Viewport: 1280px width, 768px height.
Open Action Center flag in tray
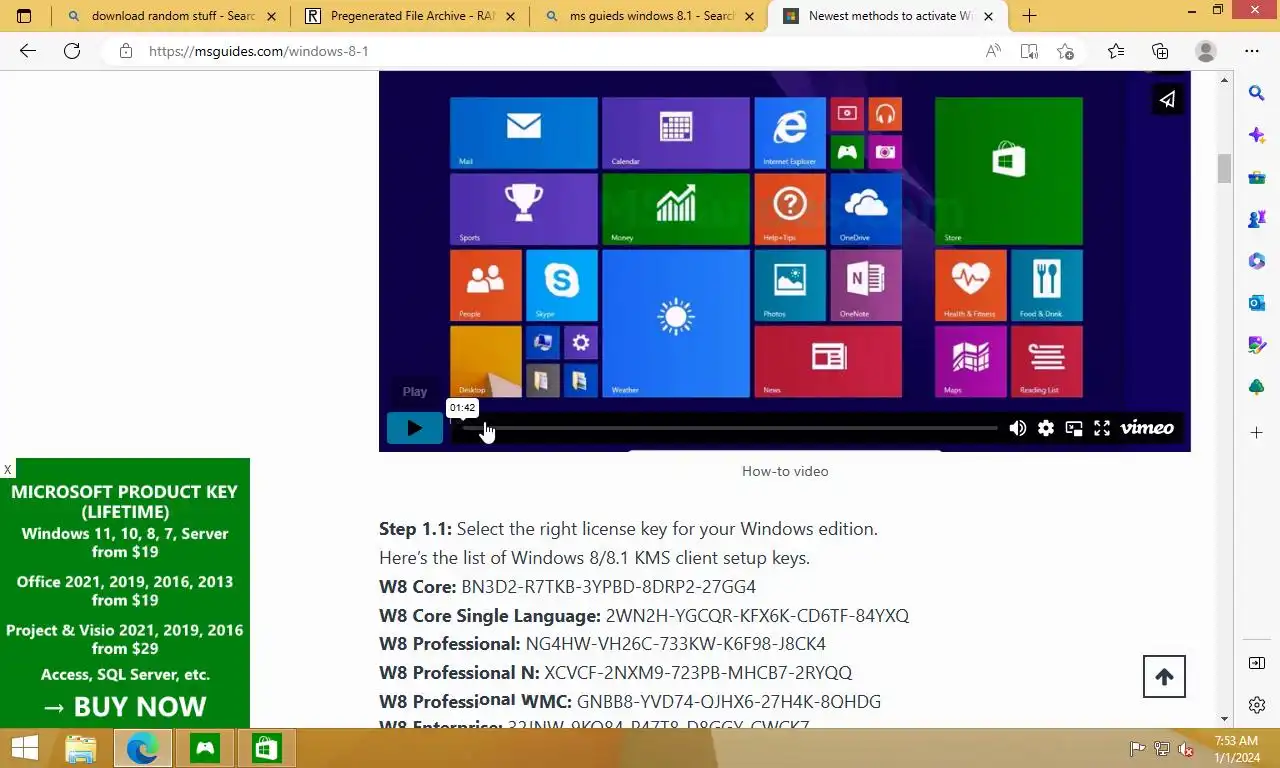(1137, 748)
